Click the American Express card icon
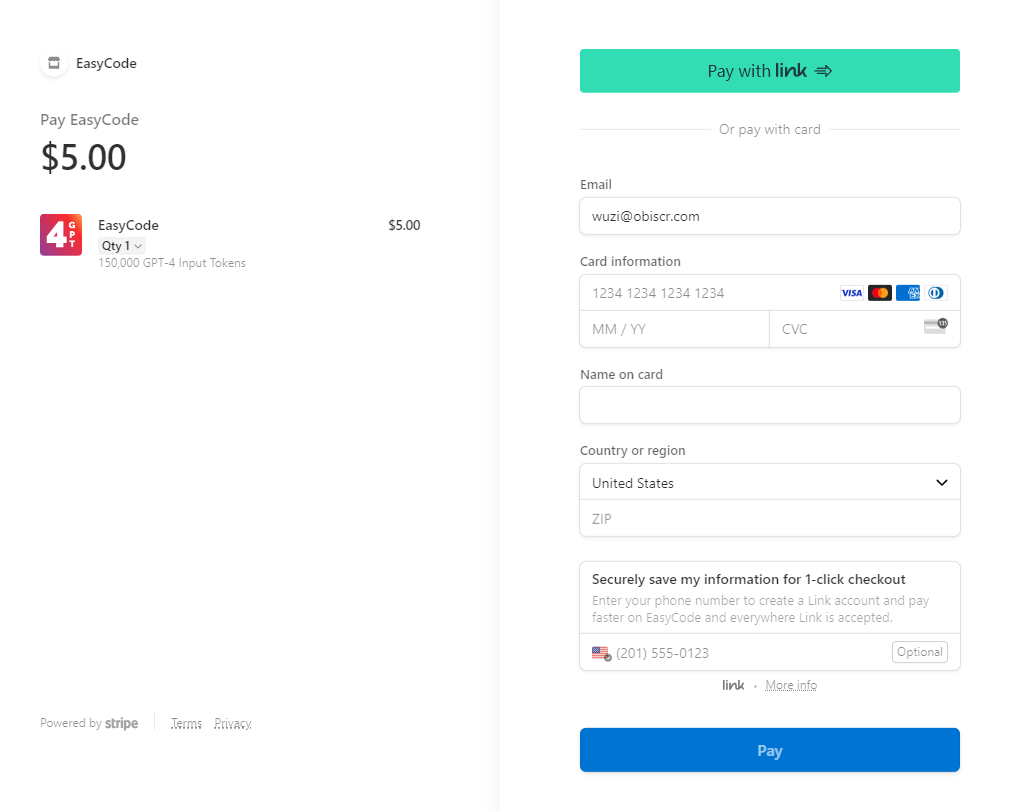 click(908, 293)
